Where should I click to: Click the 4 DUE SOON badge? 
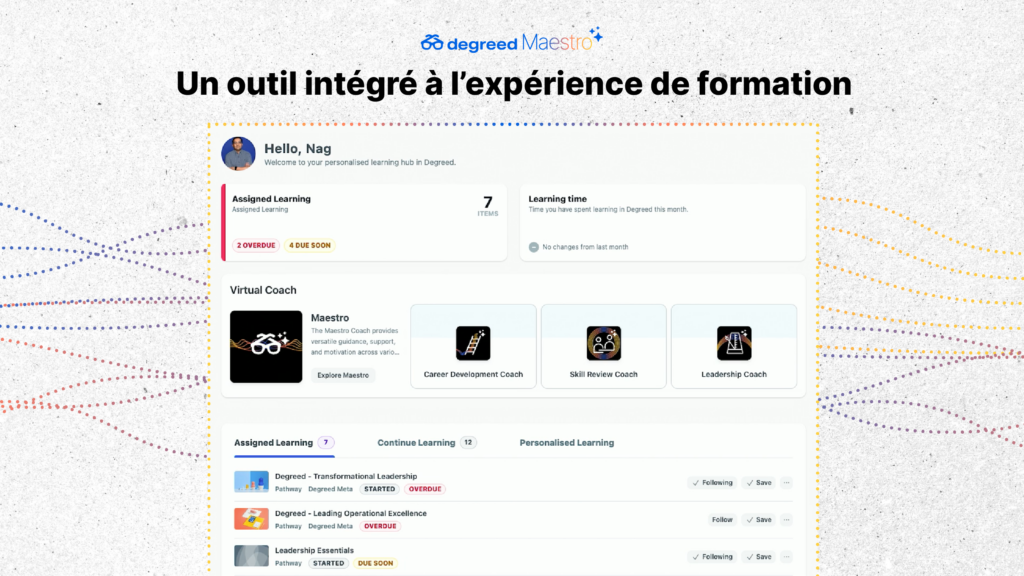310,246
